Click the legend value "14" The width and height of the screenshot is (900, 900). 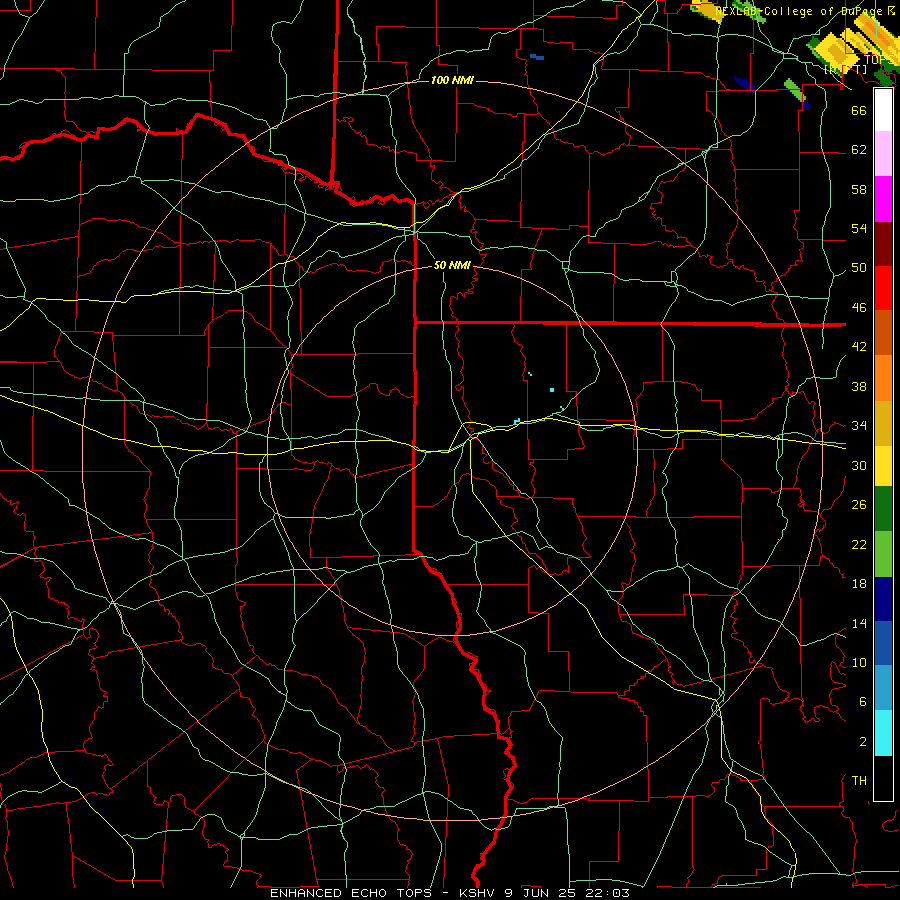(859, 623)
